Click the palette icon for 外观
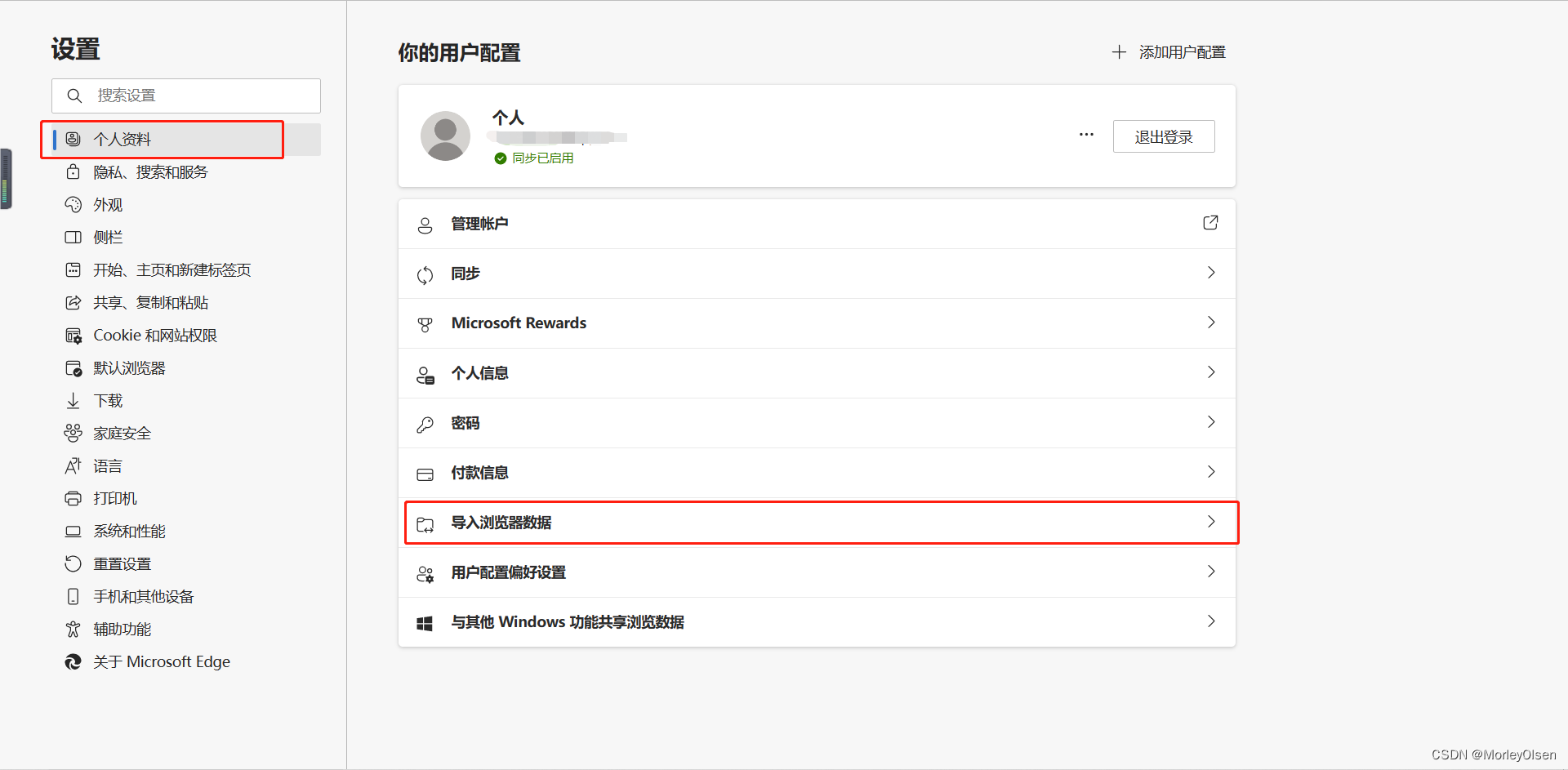The image size is (1568, 770). click(73, 204)
